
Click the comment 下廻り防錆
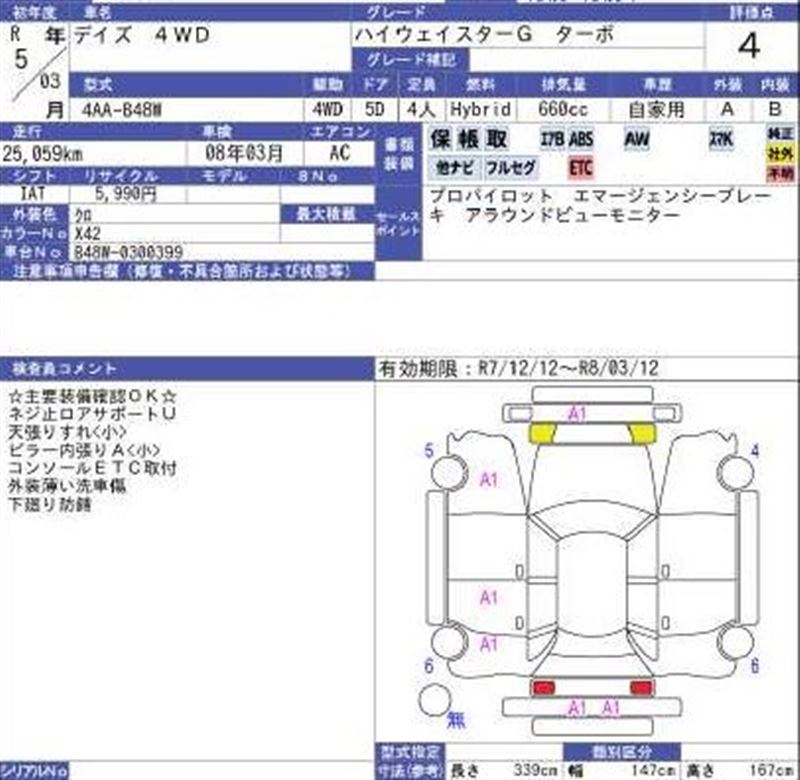pyautogui.click(x=50, y=505)
